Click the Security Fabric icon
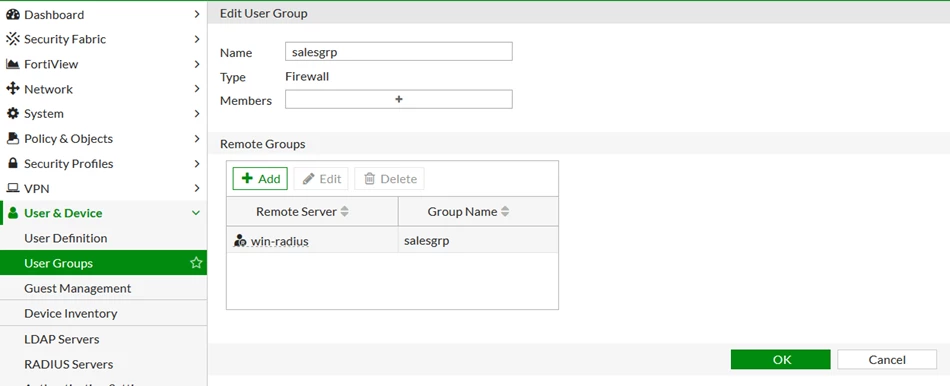The image size is (950, 386). click(x=13, y=39)
